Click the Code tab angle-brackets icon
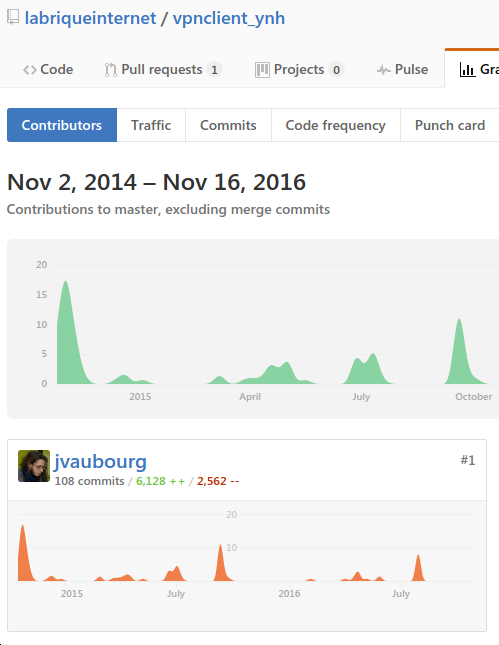Image resolution: width=499 pixels, height=645 pixels. coord(30,70)
